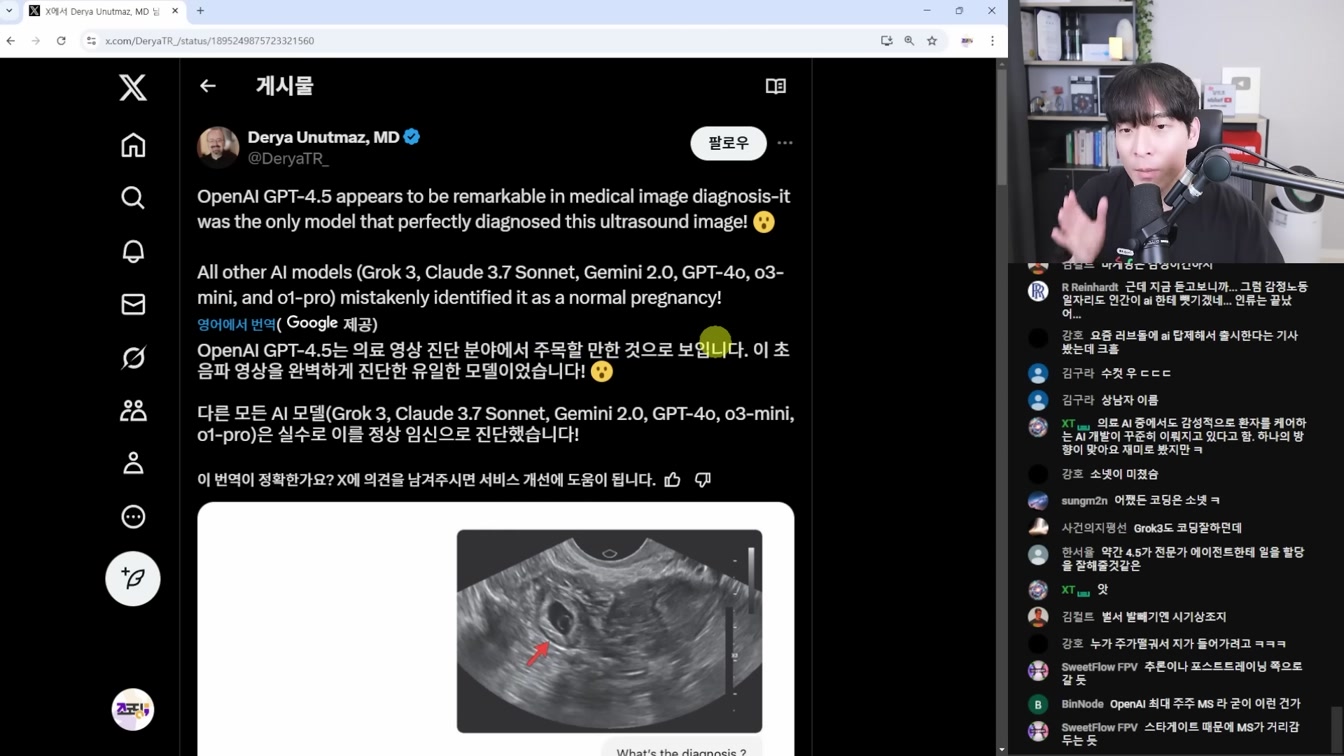Screen dimensions: 1344x756
Task: Open the Profile person icon
Action: 133,463
